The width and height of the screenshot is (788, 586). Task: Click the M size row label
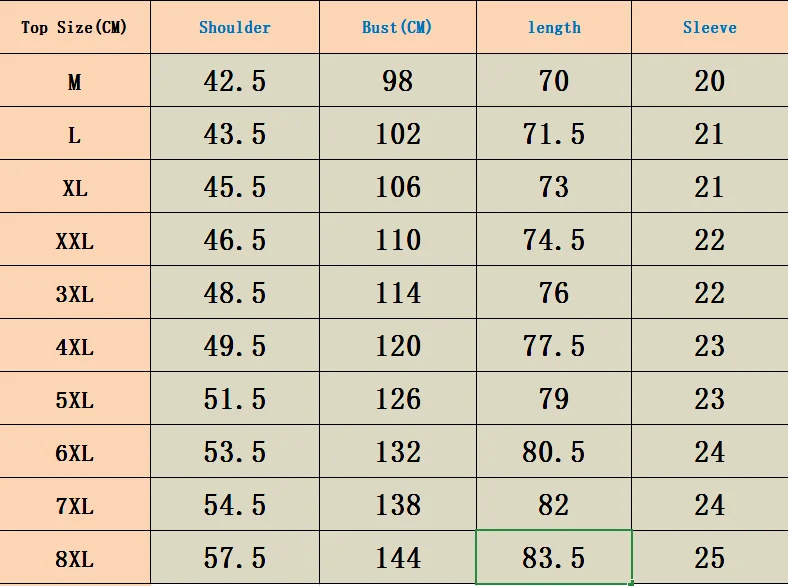pyautogui.click(x=74, y=80)
